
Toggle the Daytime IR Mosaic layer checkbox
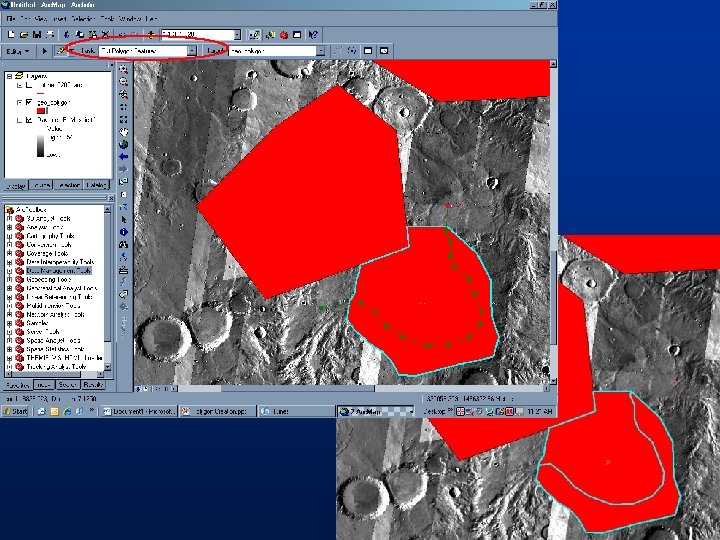(29, 120)
